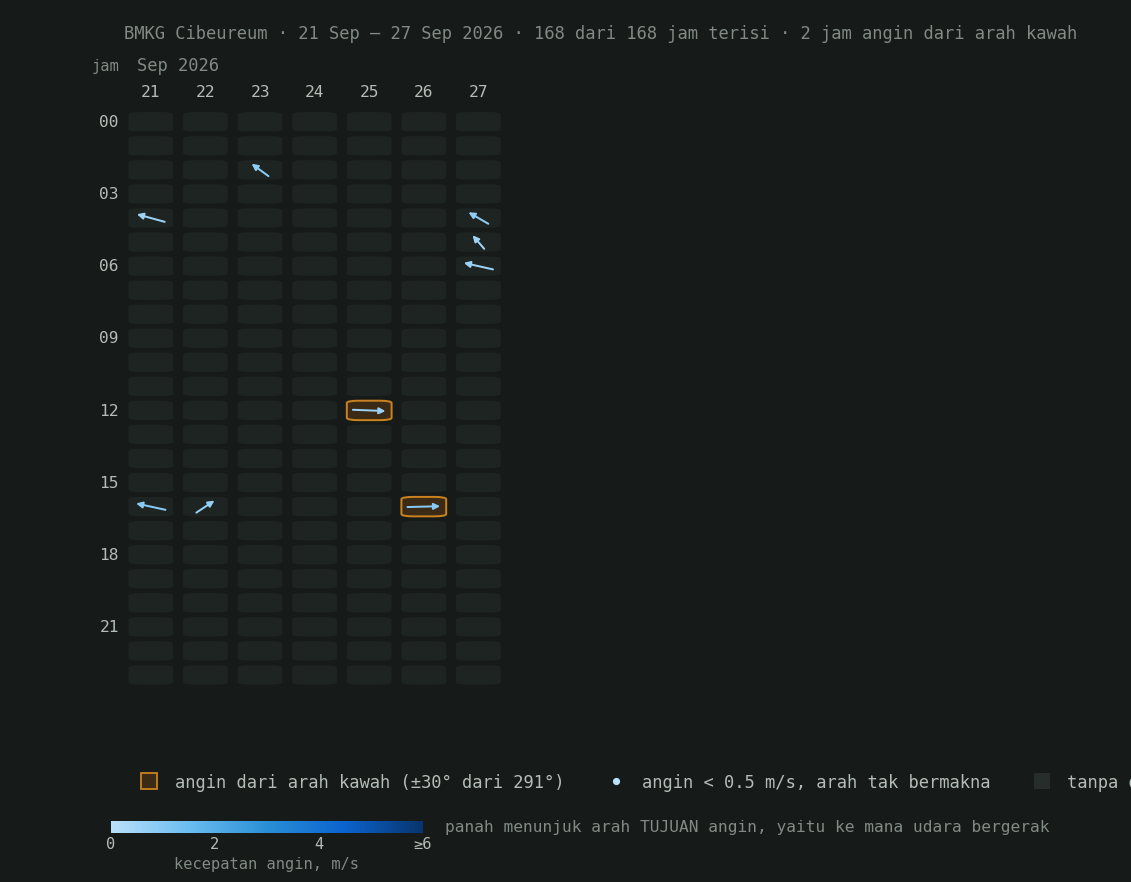The image size is (1131, 882).
Task: Select the hour row label '06'
Action: [109, 266]
